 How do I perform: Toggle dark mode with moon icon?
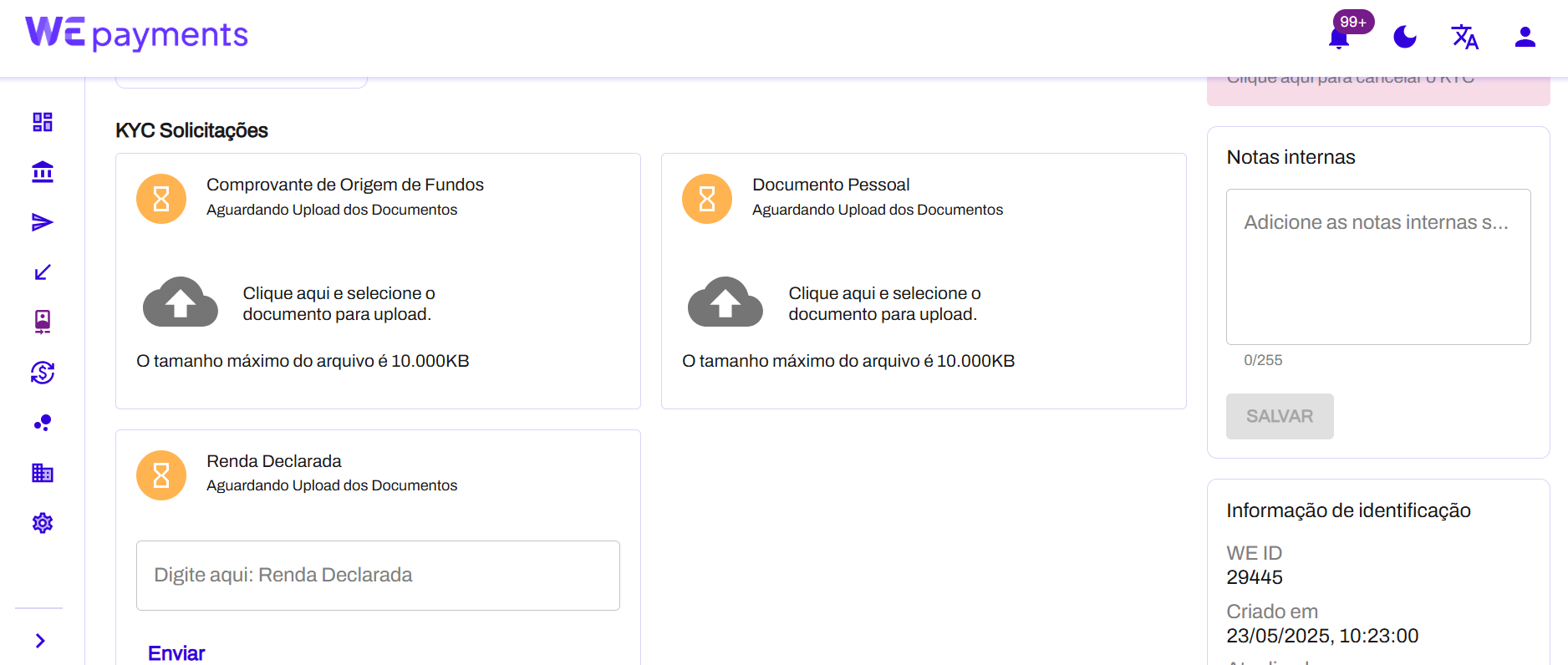coord(1405,38)
